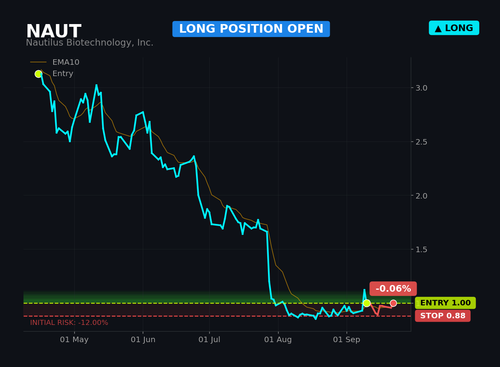Click the yellow entry point marker on price line

(x=367, y=303)
